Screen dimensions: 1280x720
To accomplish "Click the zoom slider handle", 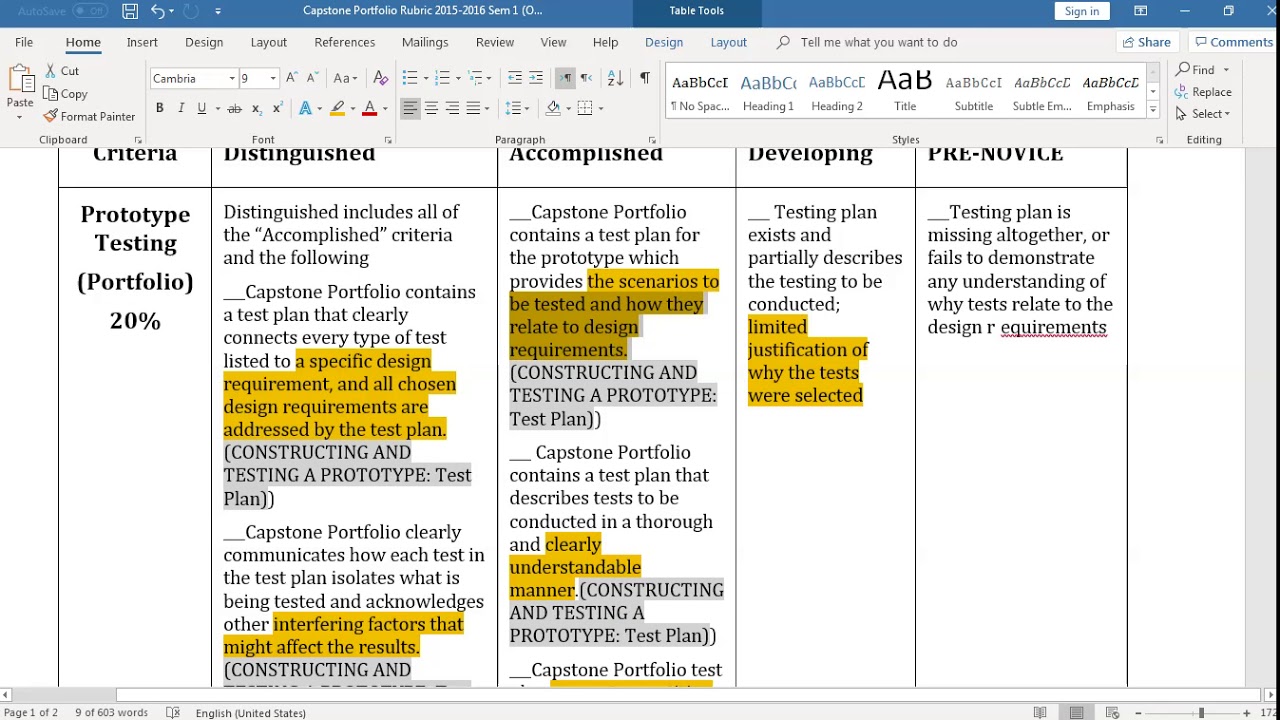I will coord(1201,713).
